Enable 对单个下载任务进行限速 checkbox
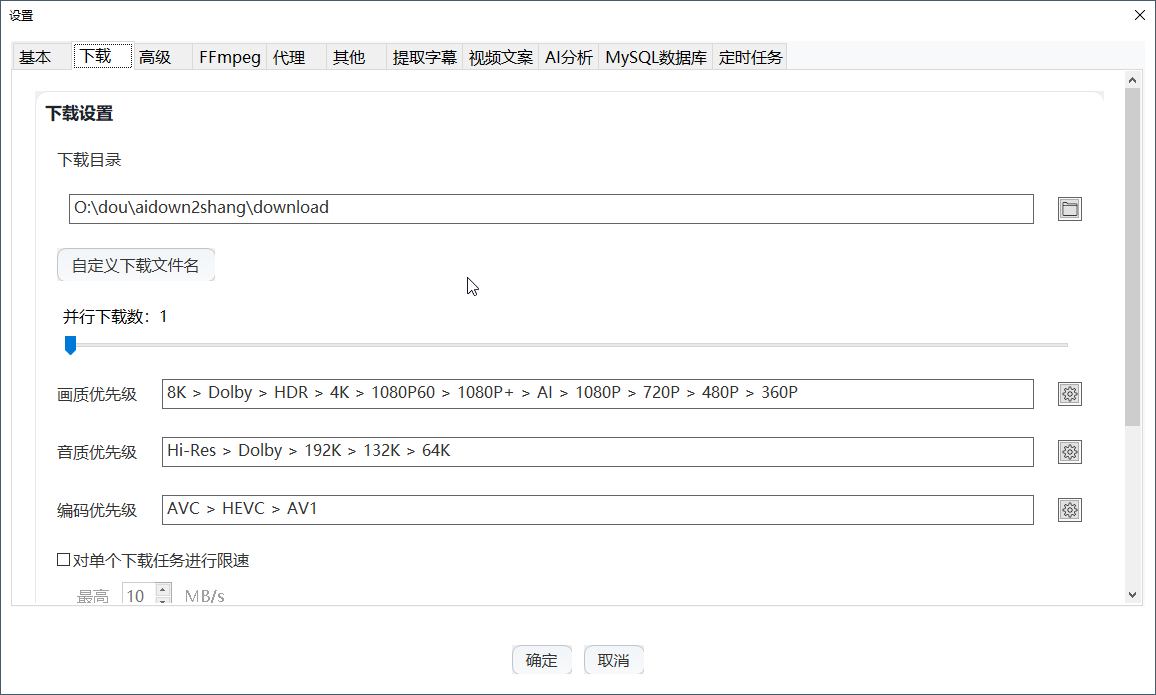Image resolution: width=1156 pixels, height=695 pixels. [64, 561]
